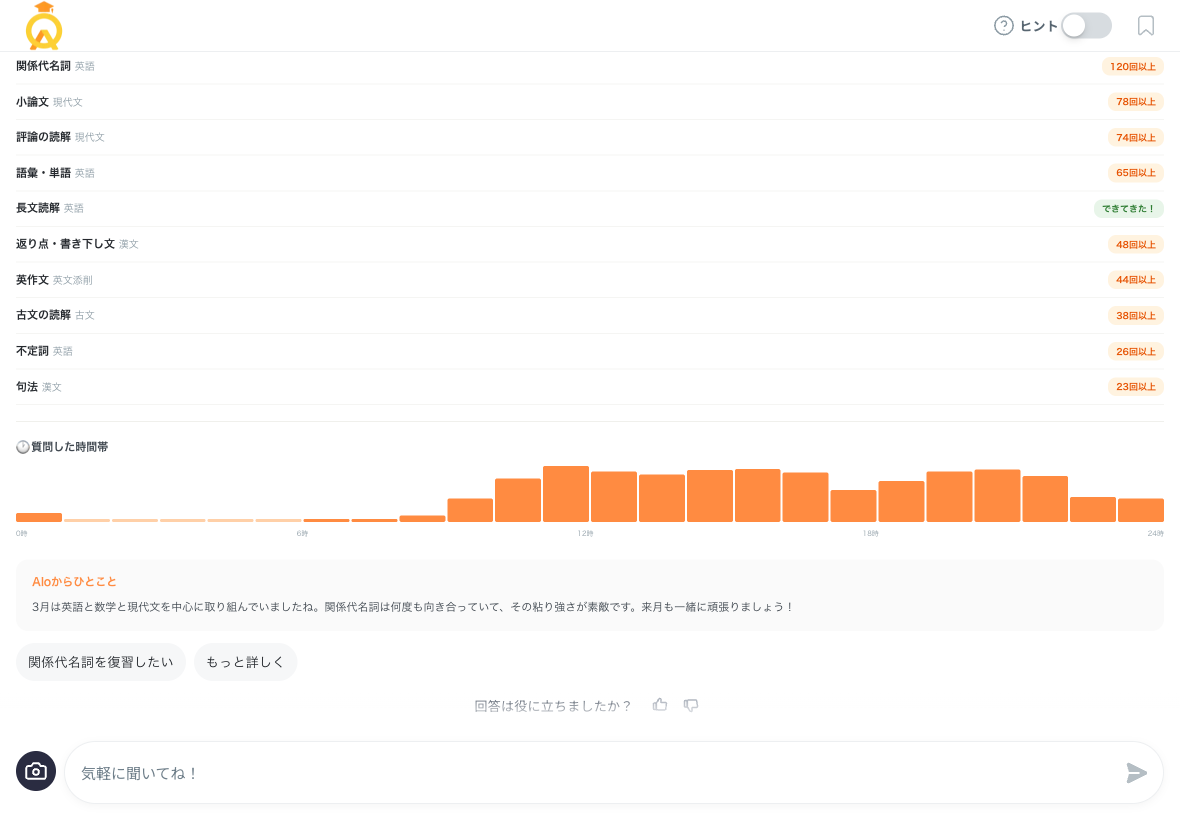Click the 関係代名詞を復習したい suggestion chip
This screenshot has height=820, width=1180.
(x=100, y=662)
